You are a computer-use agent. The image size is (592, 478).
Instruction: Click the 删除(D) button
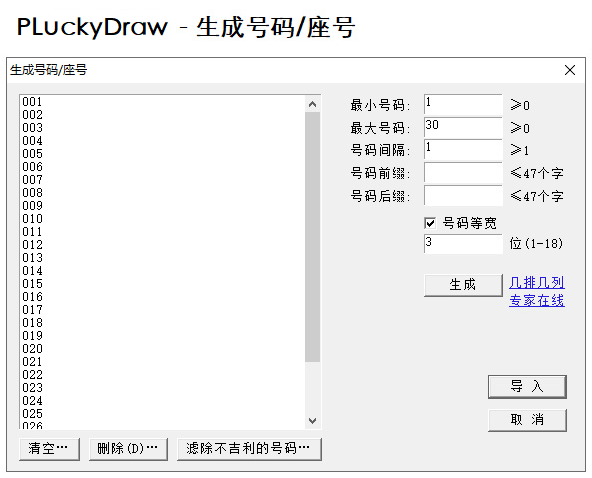[128, 449]
